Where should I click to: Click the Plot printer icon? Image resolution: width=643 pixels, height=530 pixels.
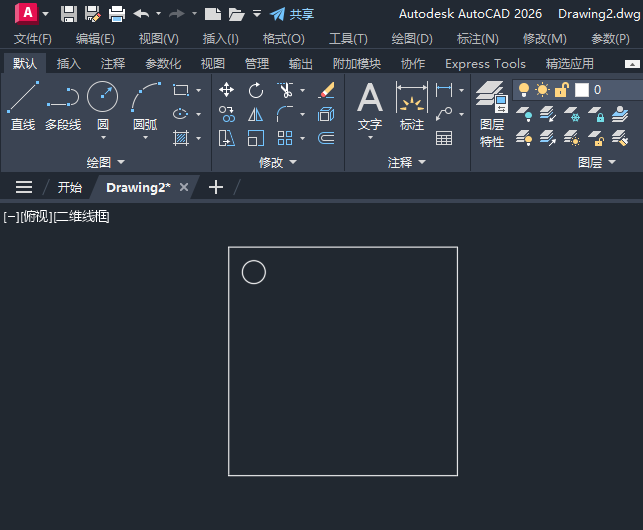coord(117,14)
